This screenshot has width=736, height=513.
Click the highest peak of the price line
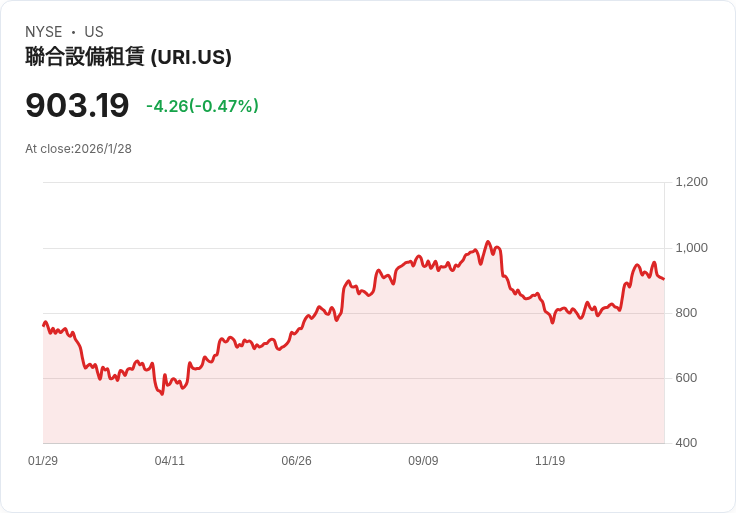488,242
